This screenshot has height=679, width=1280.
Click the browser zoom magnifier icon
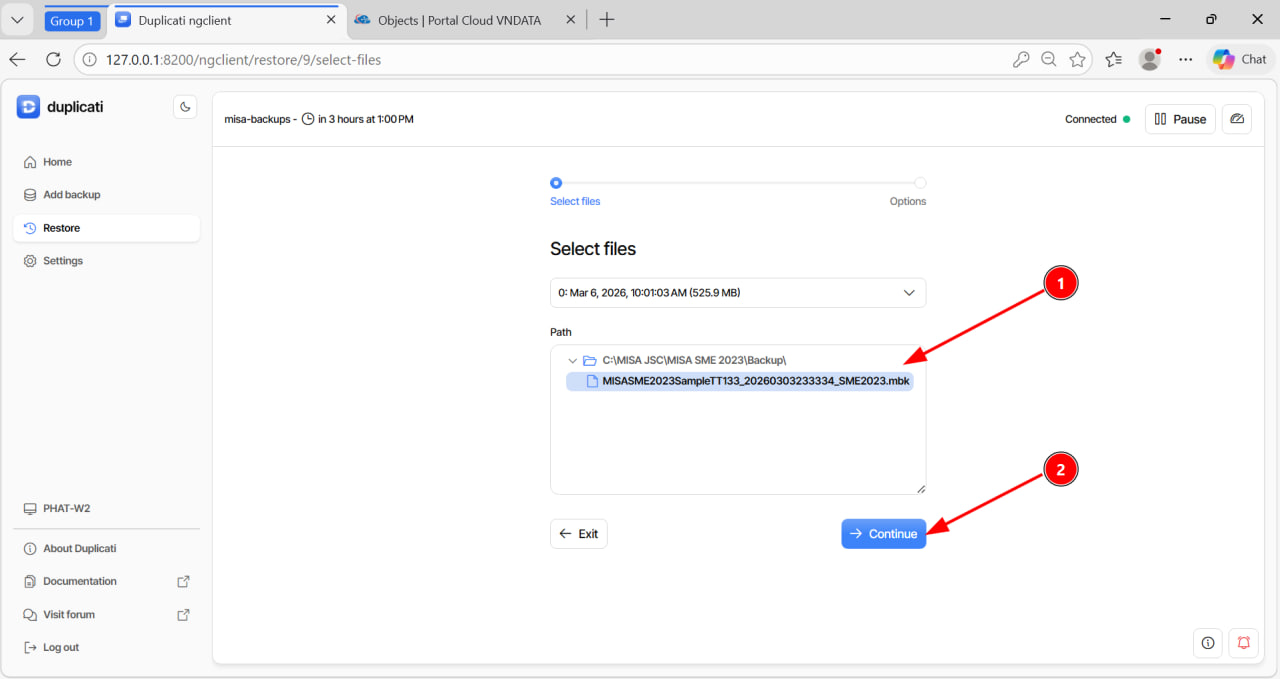click(x=1049, y=60)
